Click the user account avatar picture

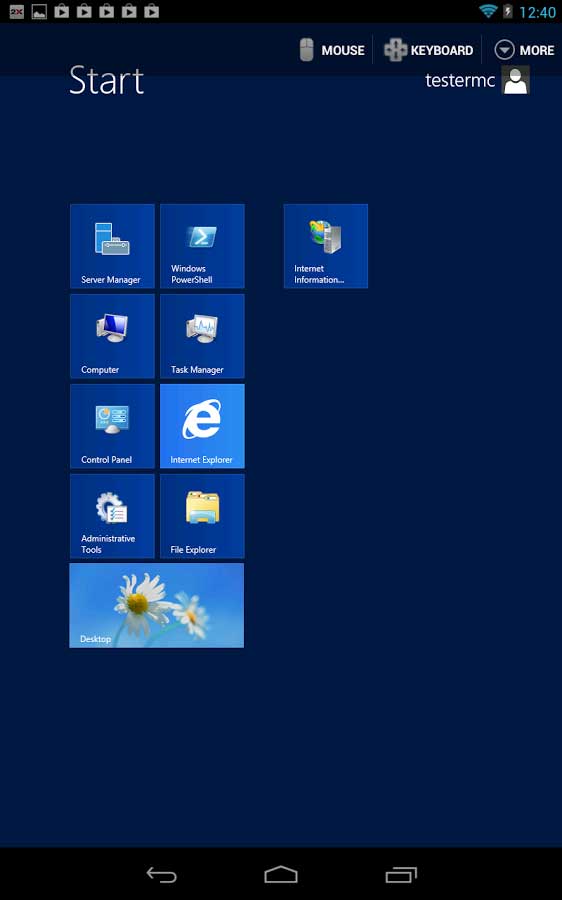coord(516,80)
